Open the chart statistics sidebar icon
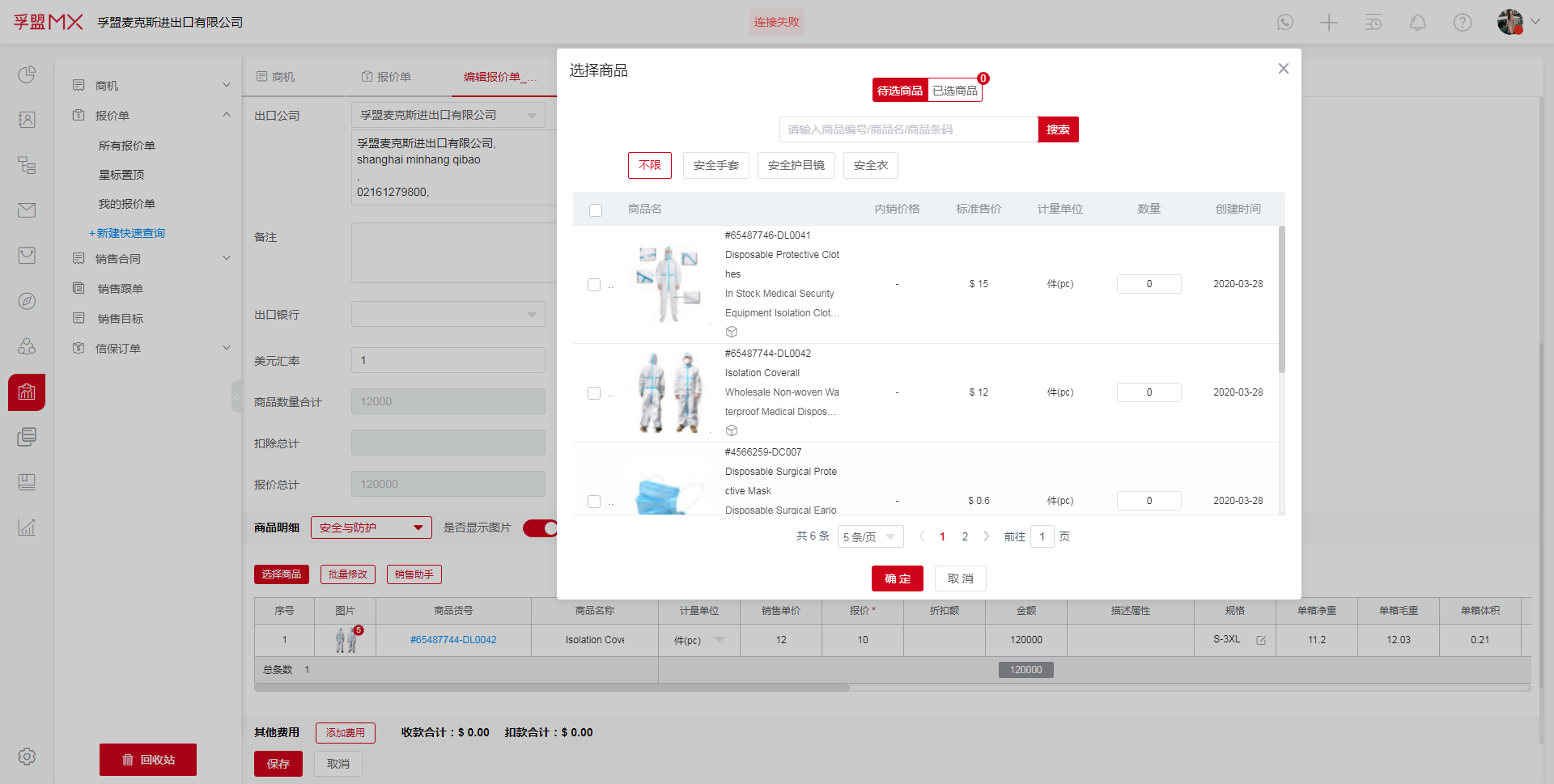Viewport: 1554px width, 784px height. [x=27, y=528]
